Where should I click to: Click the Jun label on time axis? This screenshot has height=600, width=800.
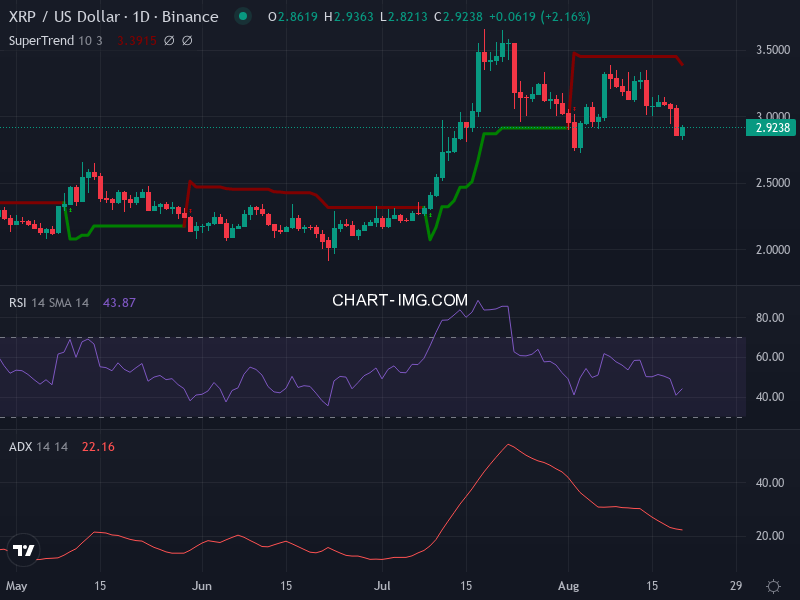pyautogui.click(x=202, y=586)
